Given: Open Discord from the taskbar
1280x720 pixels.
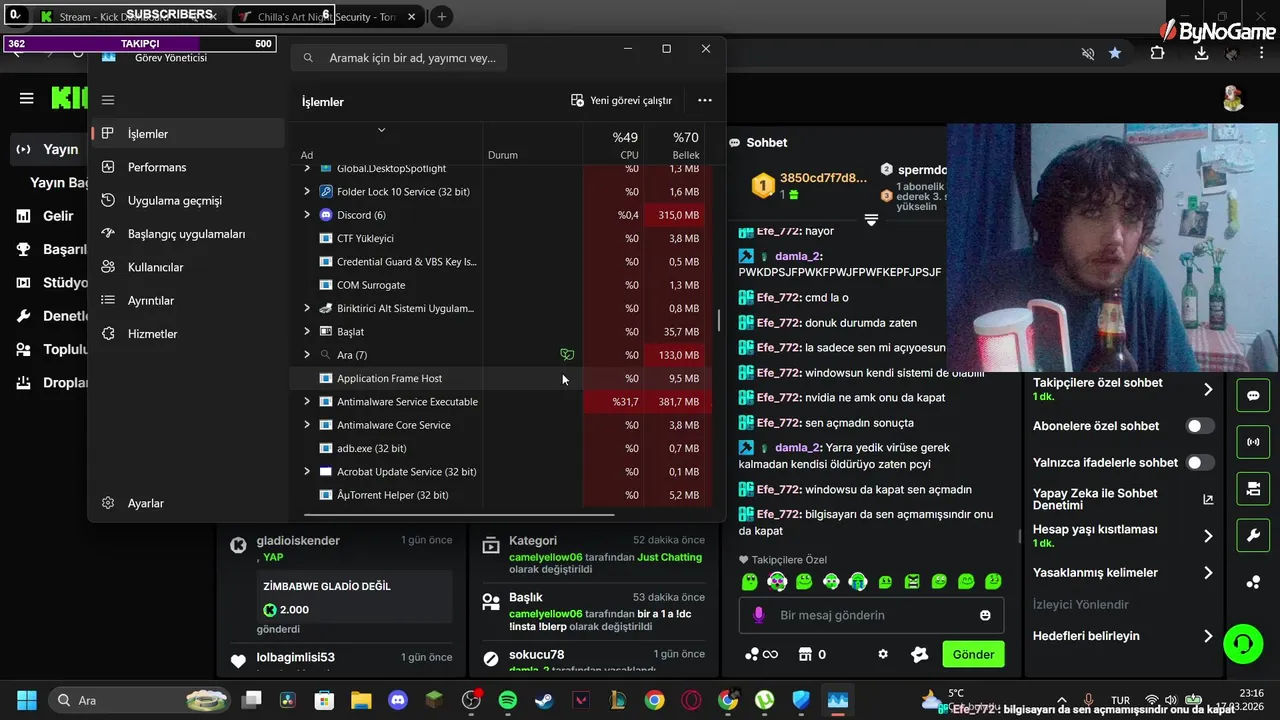Looking at the screenshot, I should pos(398,700).
